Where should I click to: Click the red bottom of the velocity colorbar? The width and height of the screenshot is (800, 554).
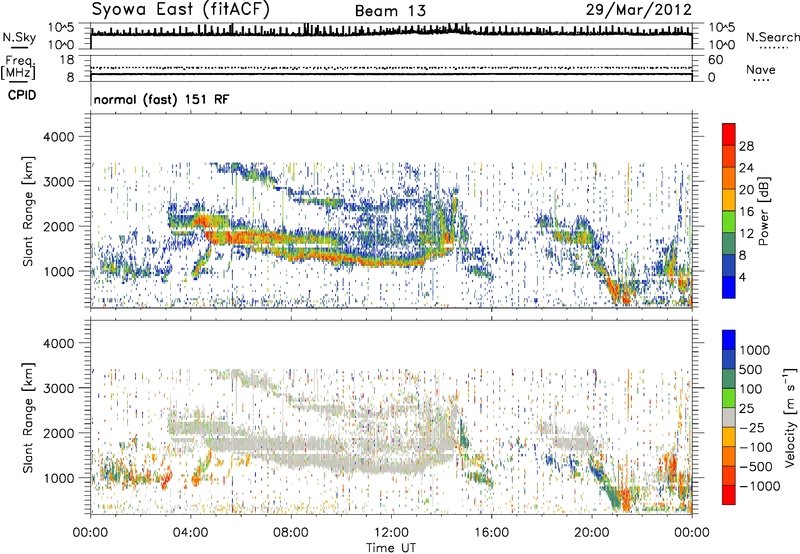[729, 495]
